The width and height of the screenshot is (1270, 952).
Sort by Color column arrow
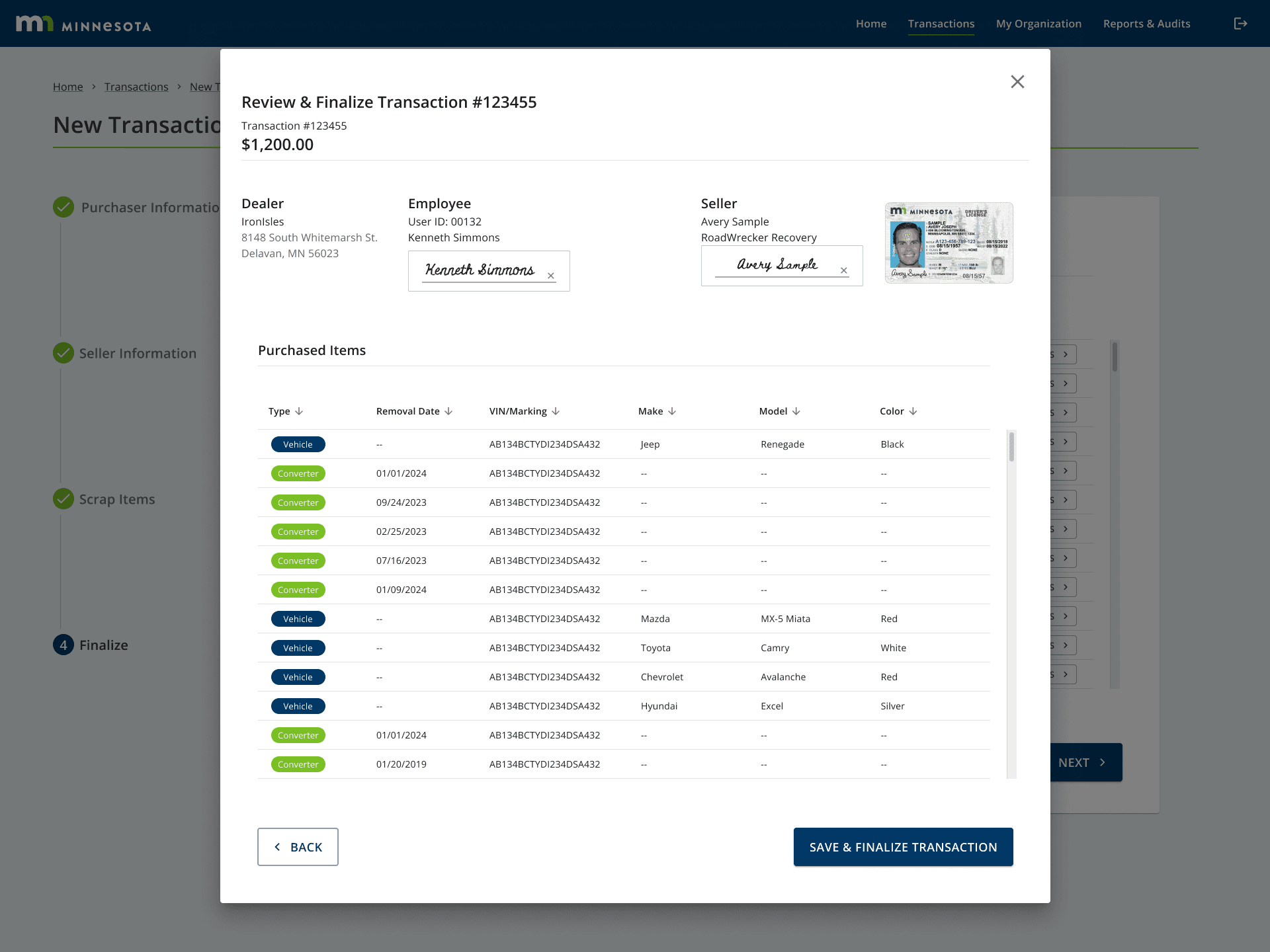(x=913, y=411)
